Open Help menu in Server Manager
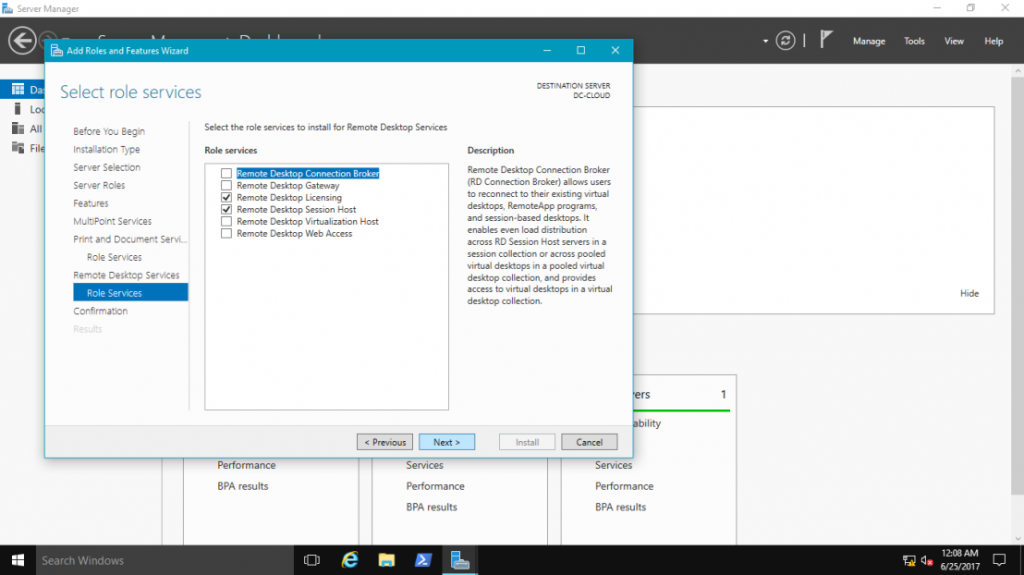Screen dimensions: 1024x575 [993, 41]
